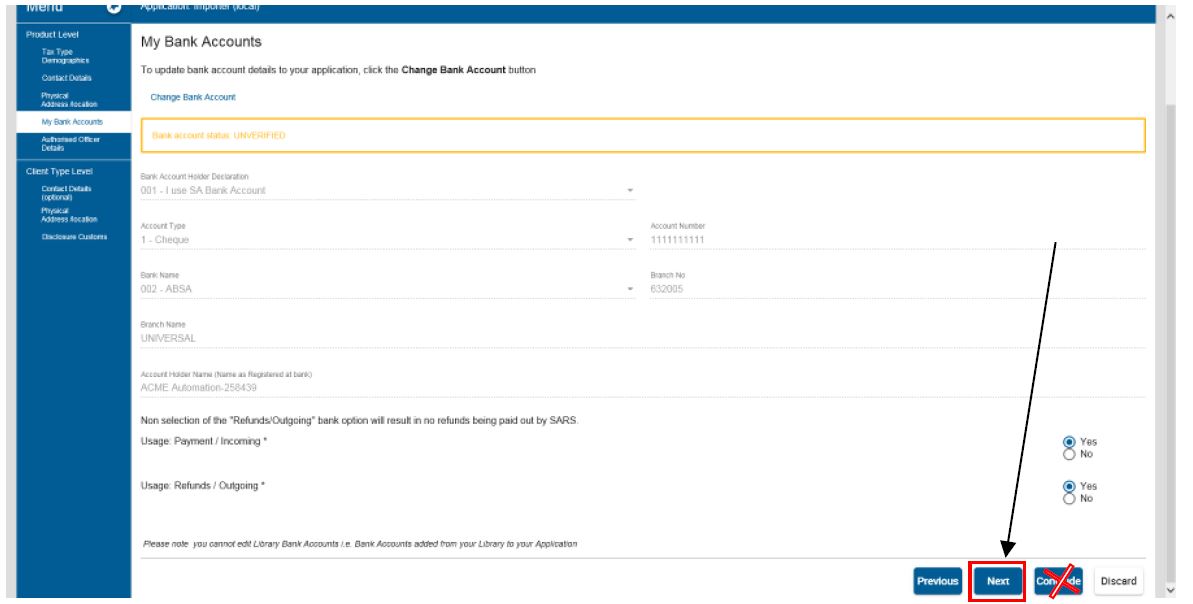Select Yes for Payment / Incoming usage

click(x=1069, y=442)
